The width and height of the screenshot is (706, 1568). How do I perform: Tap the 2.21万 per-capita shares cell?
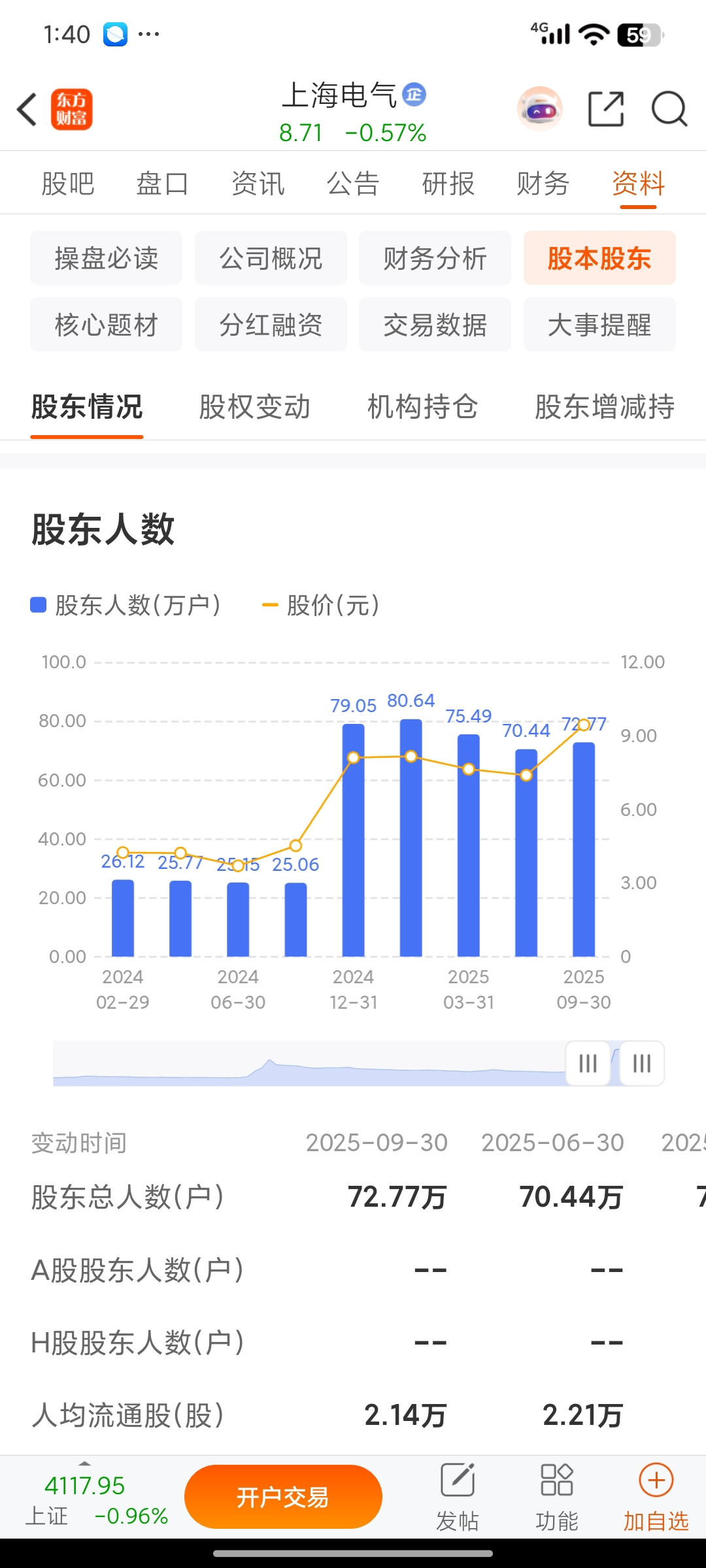(x=582, y=1415)
